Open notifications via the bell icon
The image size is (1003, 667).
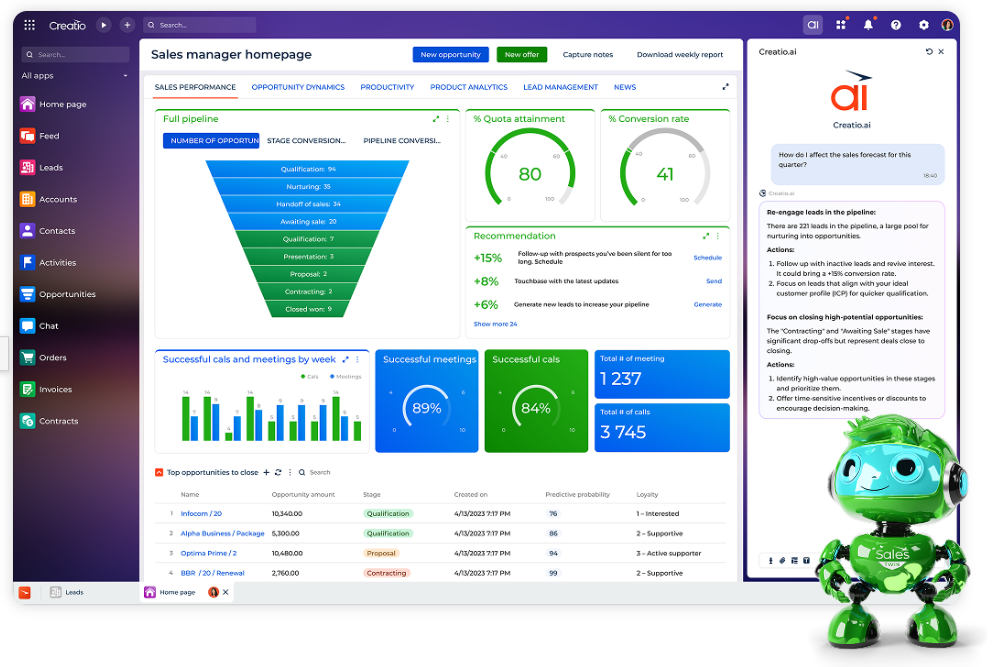(x=869, y=24)
